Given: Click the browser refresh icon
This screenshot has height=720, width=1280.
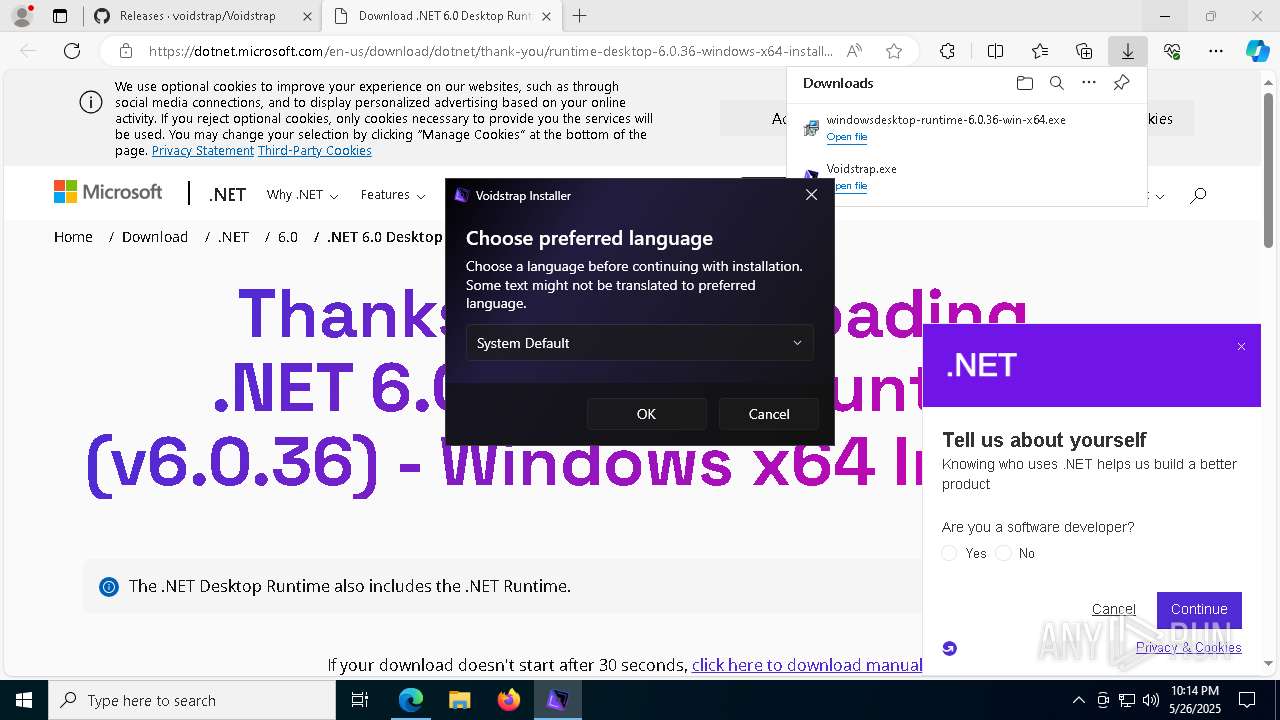Looking at the screenshot, I should (x=72, y=51).
